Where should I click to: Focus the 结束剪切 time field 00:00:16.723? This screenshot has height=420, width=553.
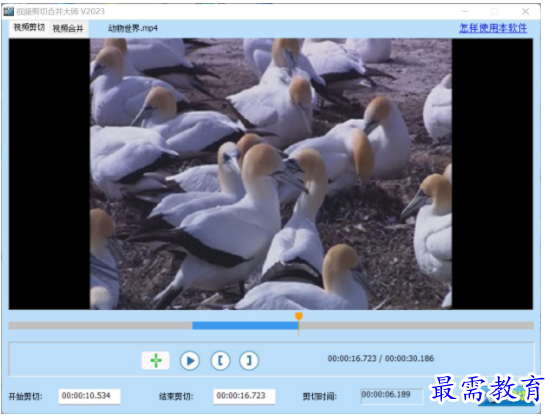[x=244, y=396]
